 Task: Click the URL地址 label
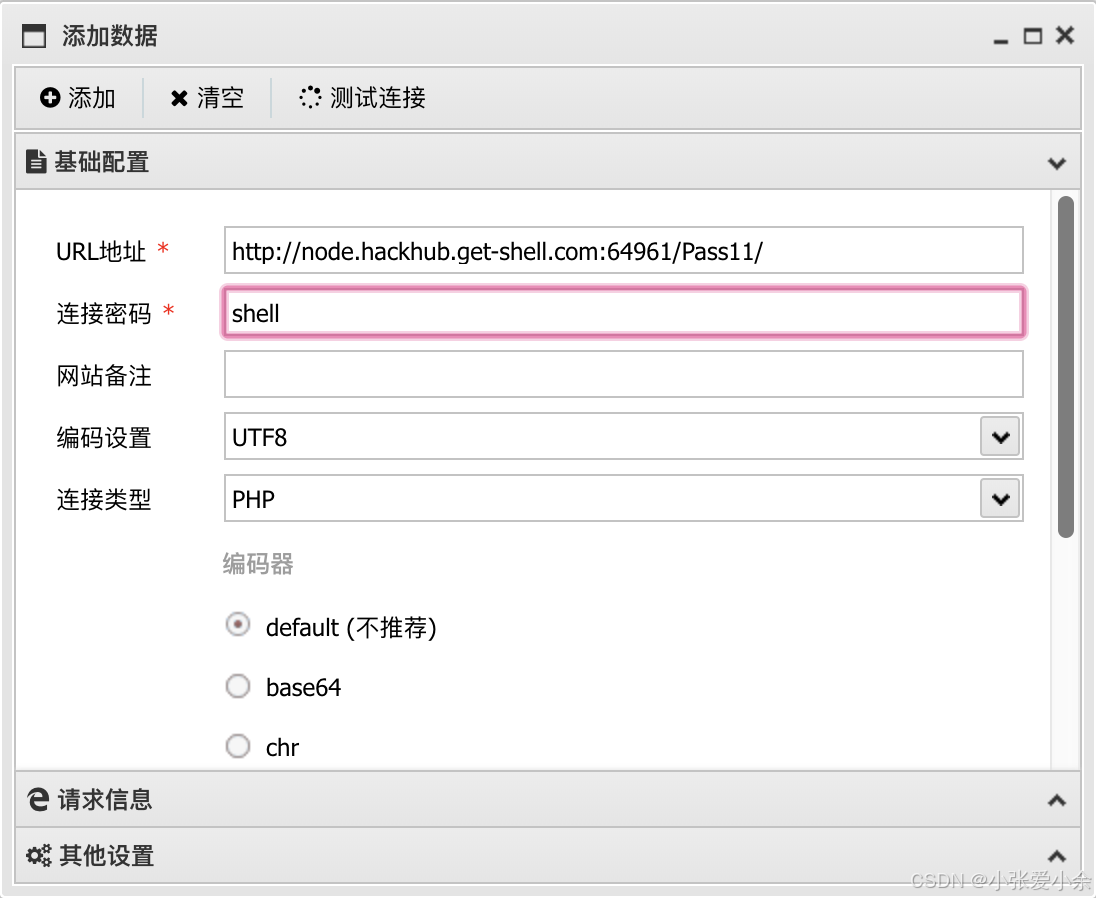[101, 252]
